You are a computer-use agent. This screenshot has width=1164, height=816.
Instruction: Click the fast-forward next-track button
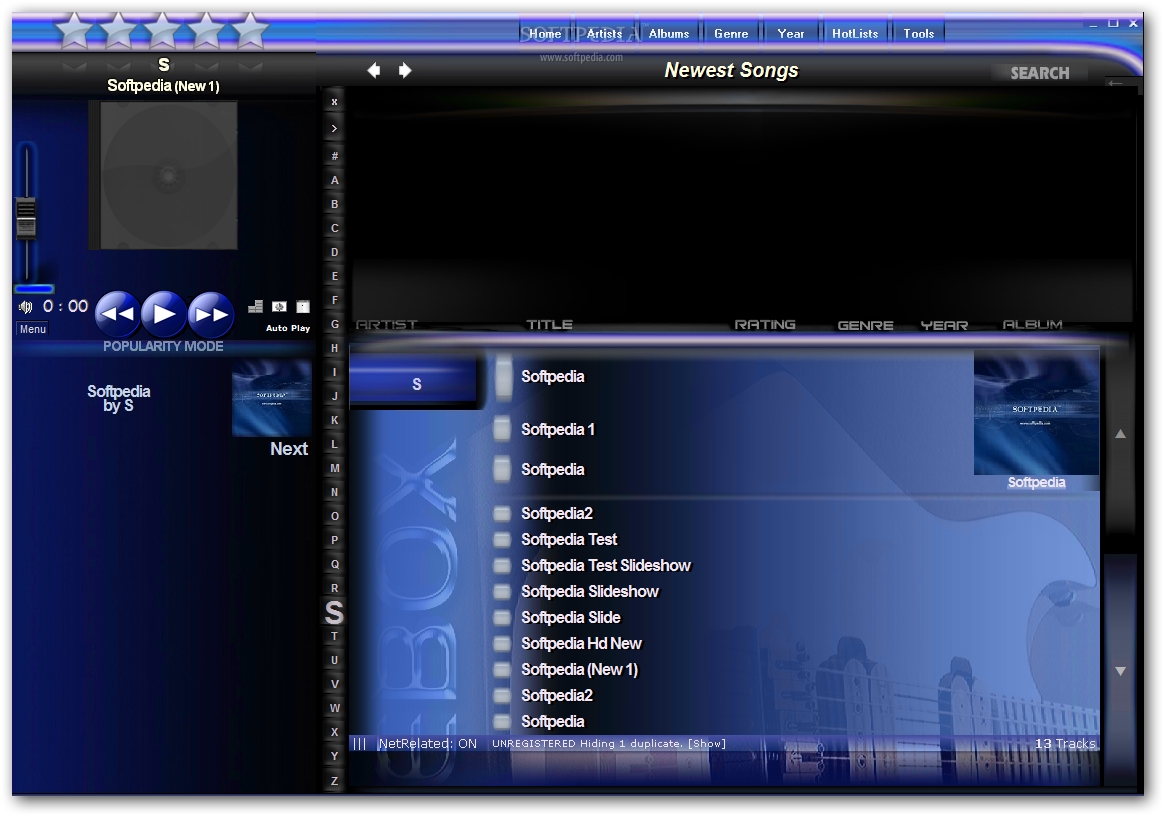point(211,314)
